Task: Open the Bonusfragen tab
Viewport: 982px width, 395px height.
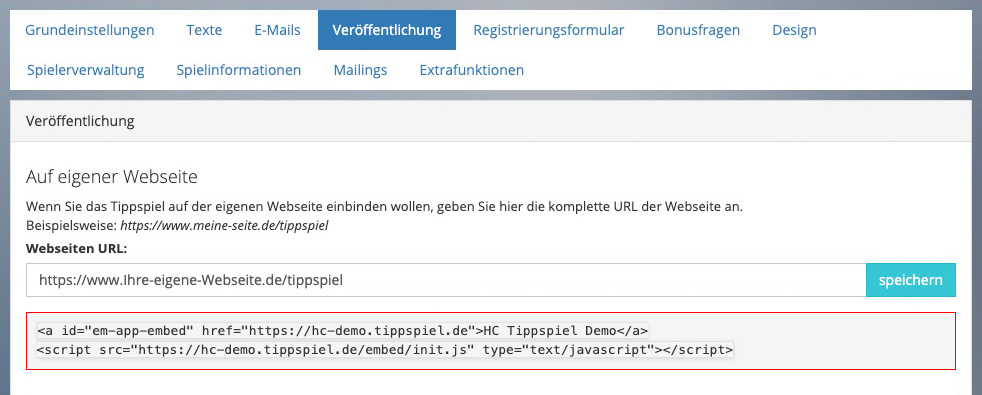Action: click(698, 30)
